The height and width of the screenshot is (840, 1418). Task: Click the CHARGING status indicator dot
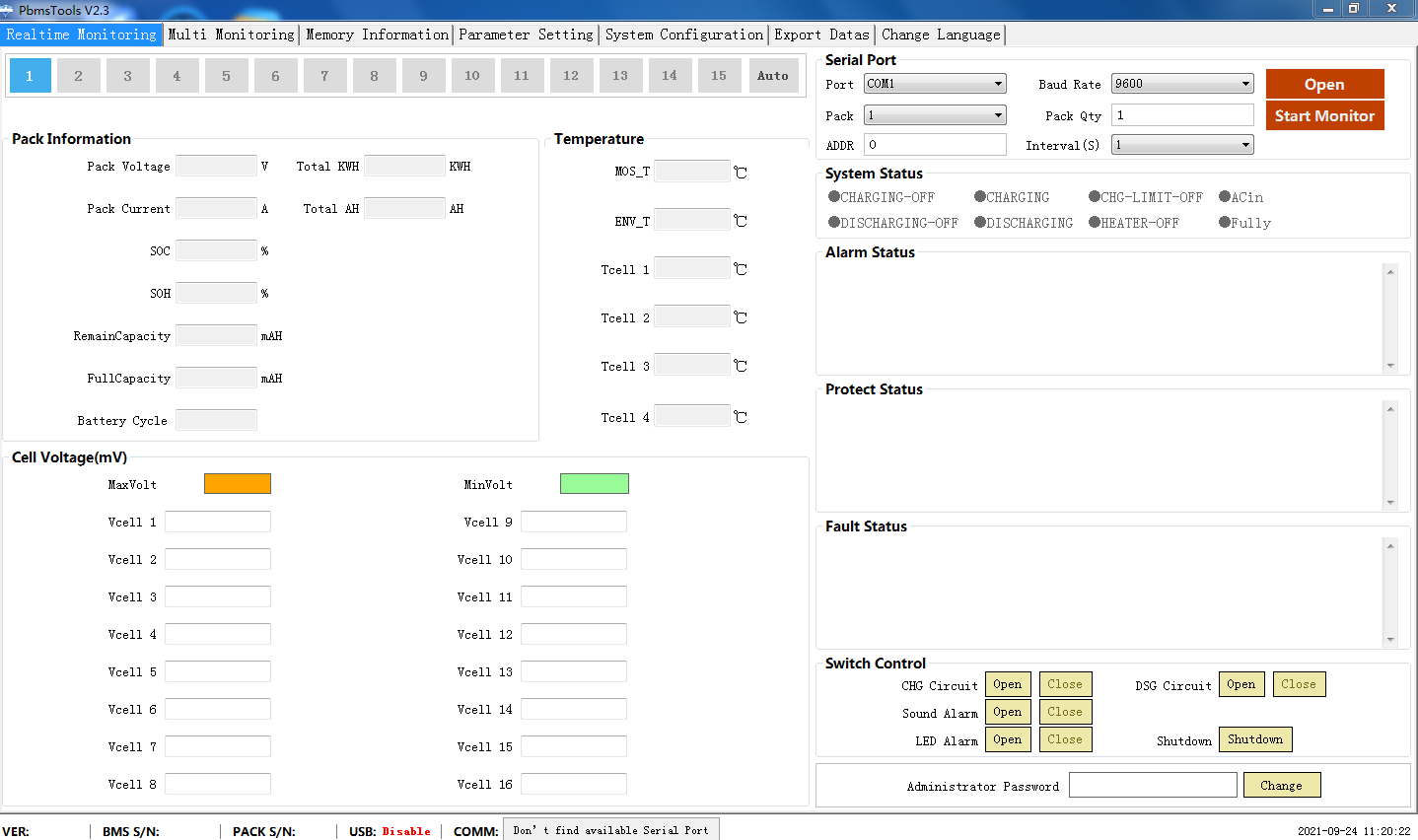[x=980, y=196]
